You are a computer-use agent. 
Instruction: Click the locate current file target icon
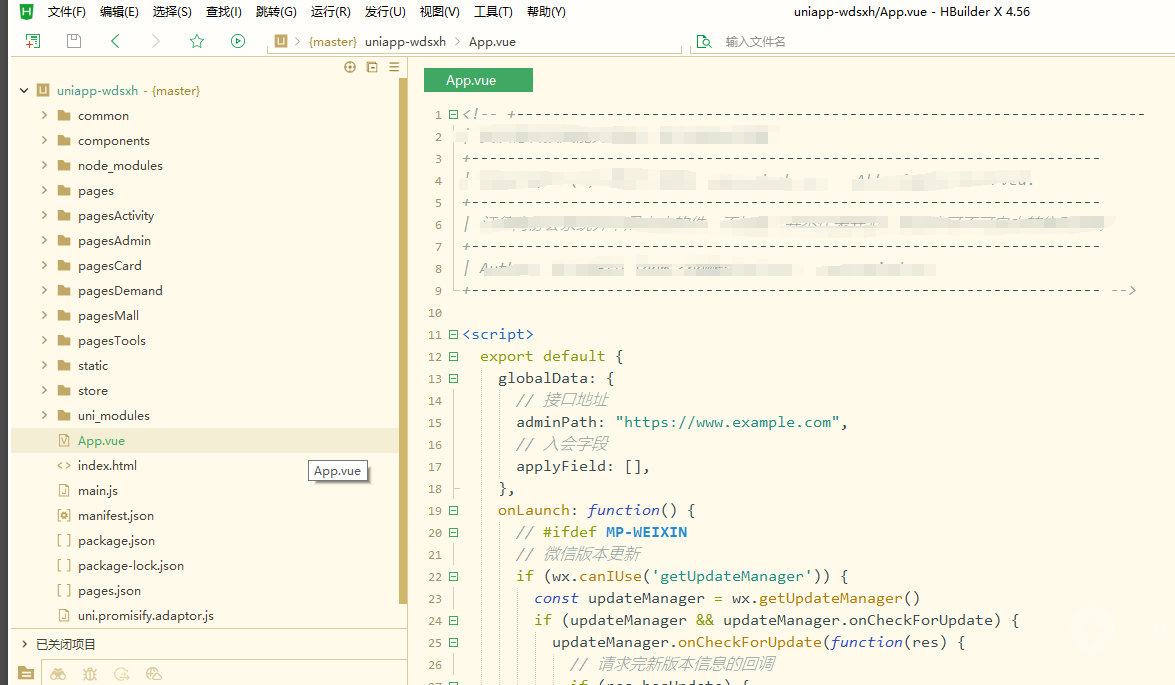(x=350, y=67)
